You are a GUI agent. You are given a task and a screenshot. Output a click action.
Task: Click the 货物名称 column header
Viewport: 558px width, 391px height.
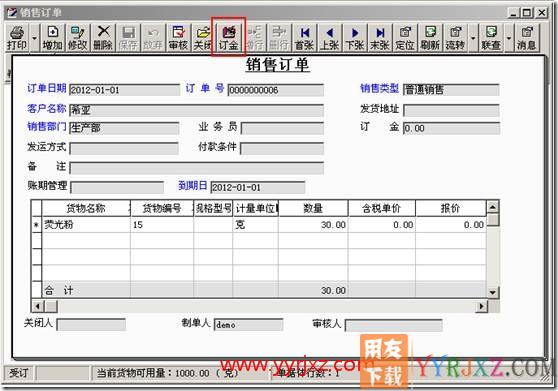point(86,208)
